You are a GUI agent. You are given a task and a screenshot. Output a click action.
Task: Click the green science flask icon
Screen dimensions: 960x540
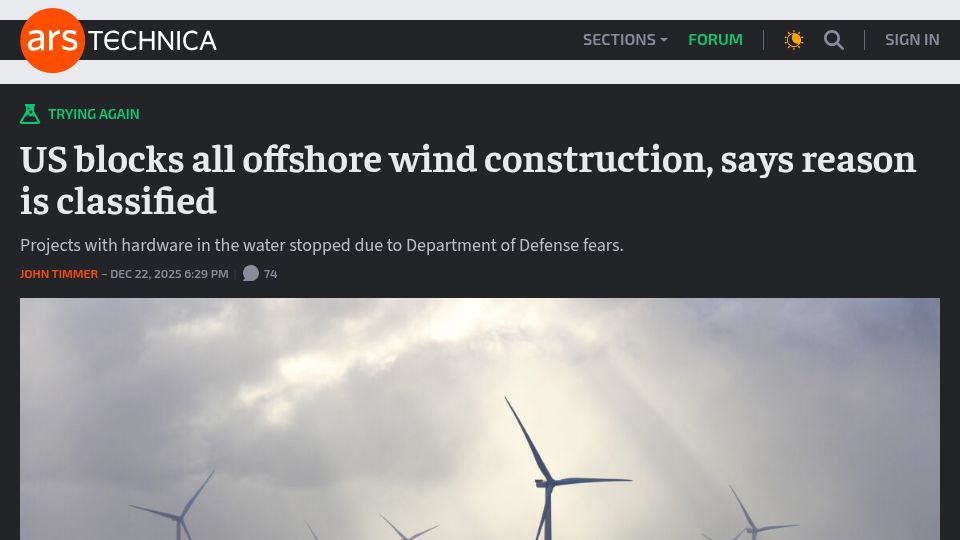30,114
